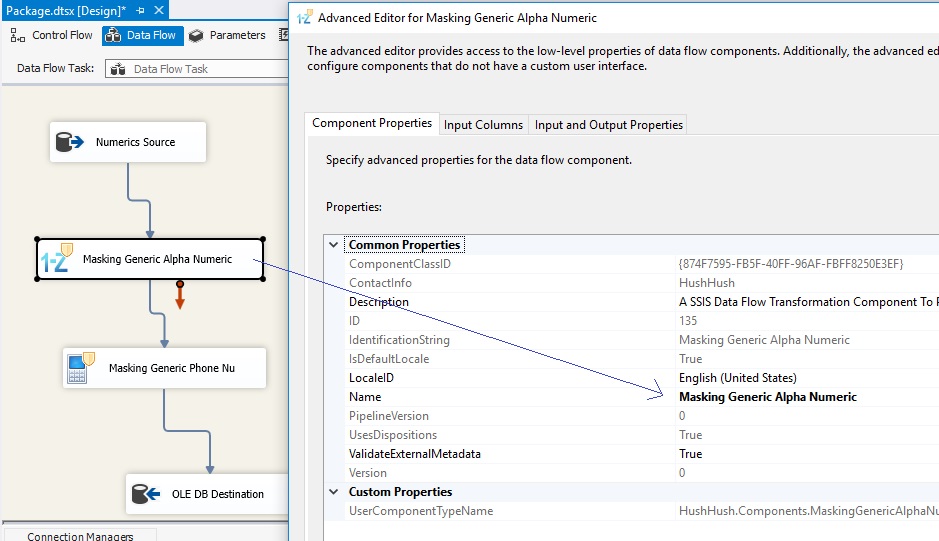Screen dimensions: 939x541
Task: Select the ValidateExternalMetadata property row
Action: [641, 454]
